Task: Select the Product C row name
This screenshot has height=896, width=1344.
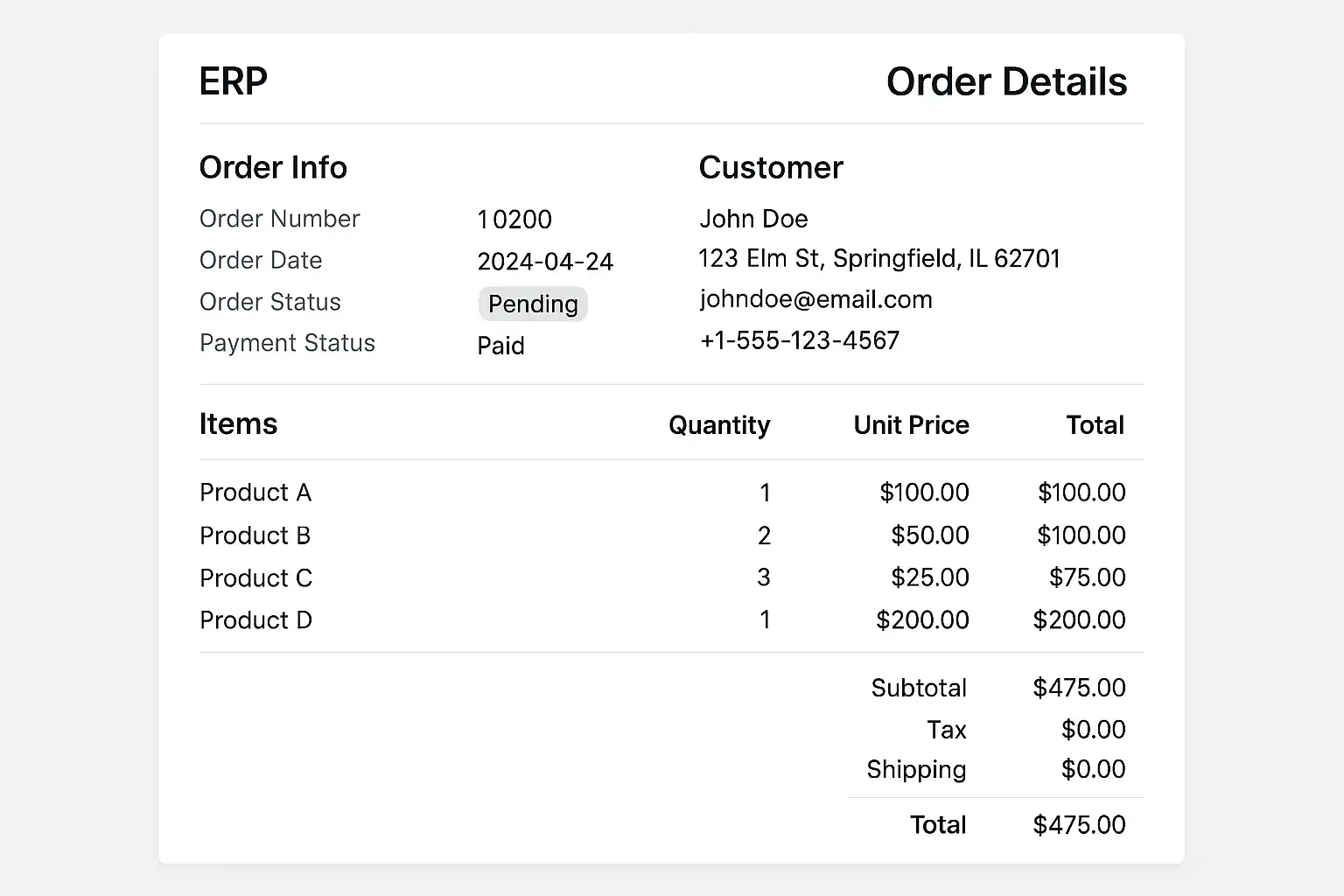Action: 255,578
